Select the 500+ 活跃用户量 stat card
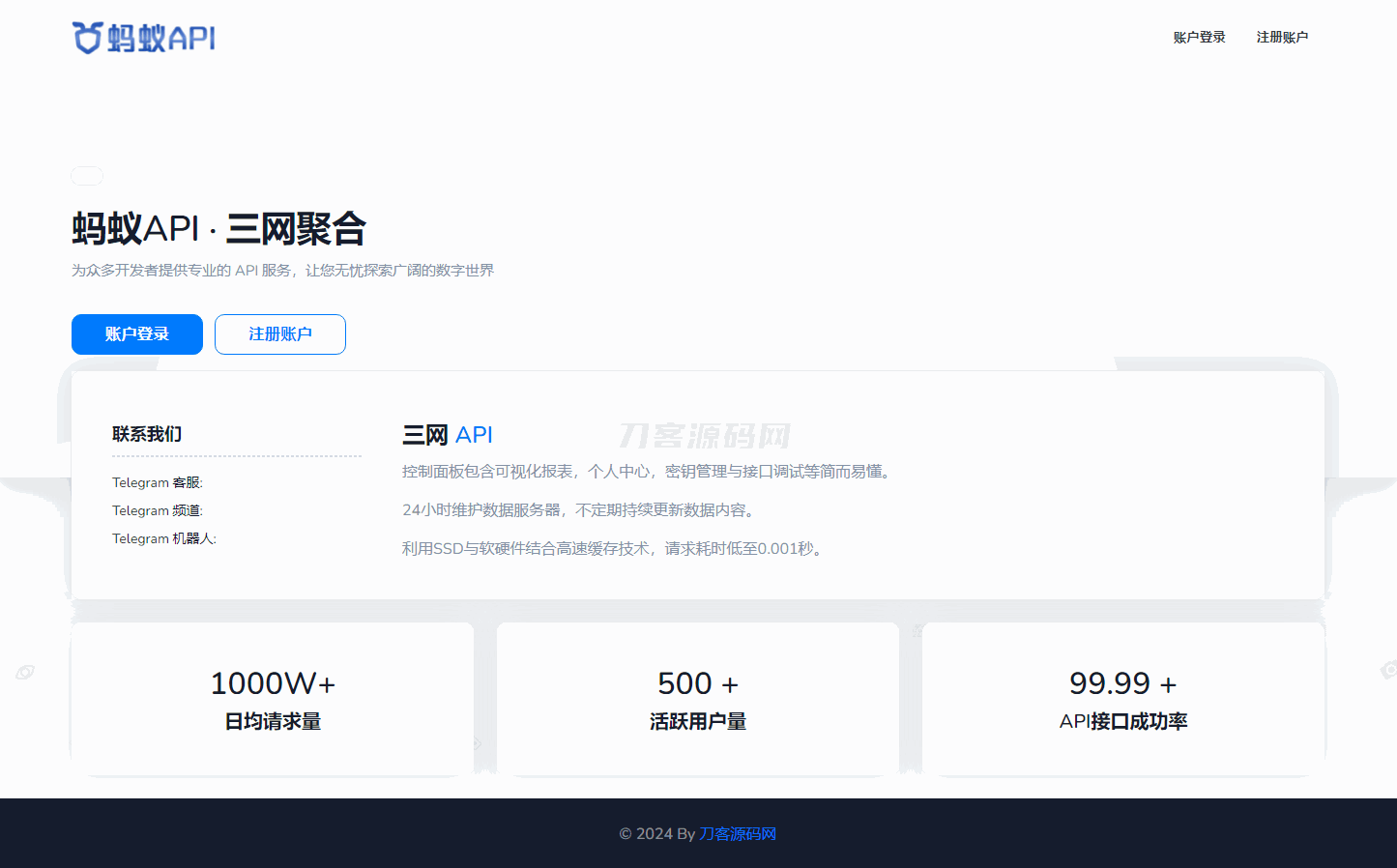The width and height of the screenshot is (1397, 868). click(698, 700)
